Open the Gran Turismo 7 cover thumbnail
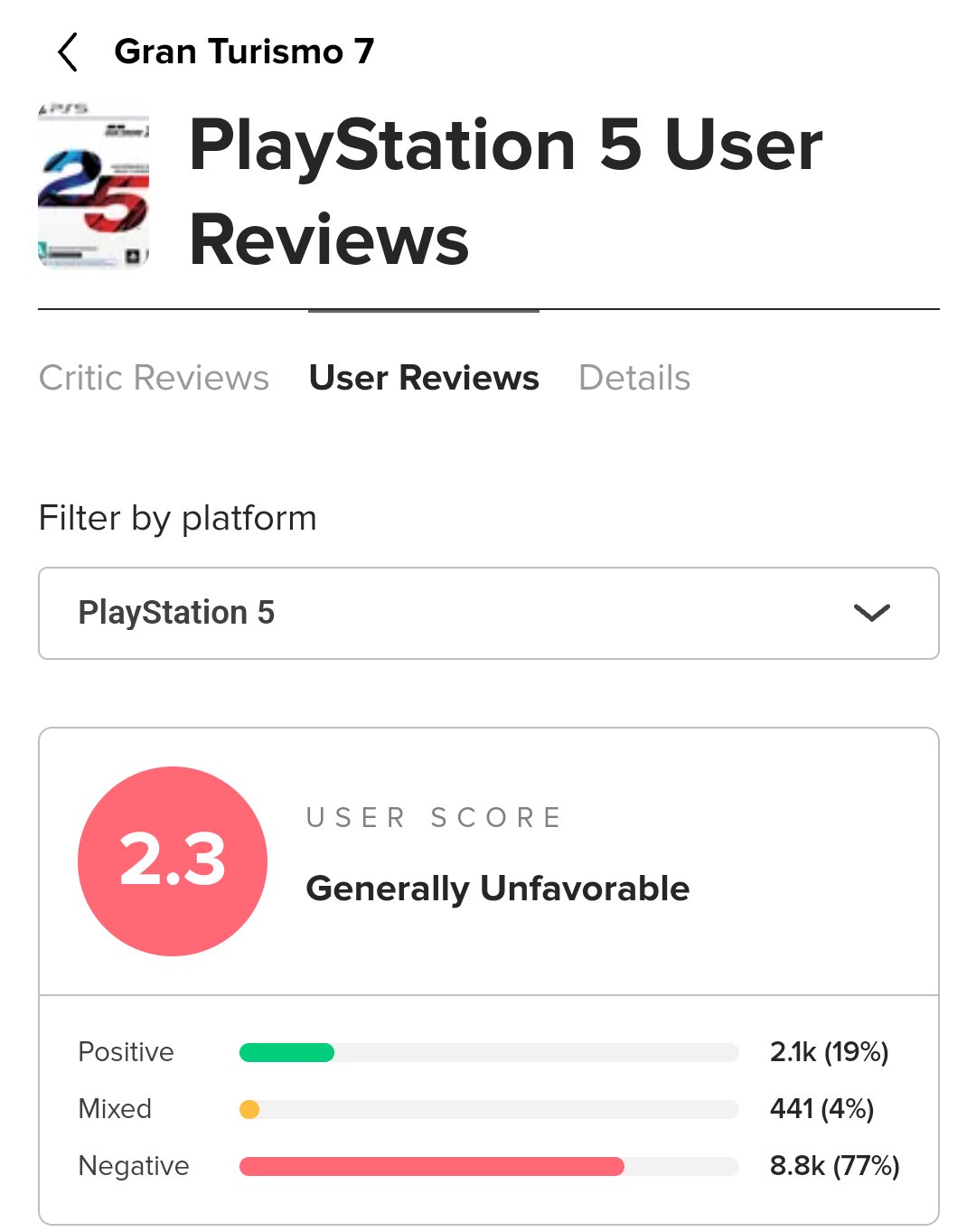976x1232 pixels. coord(93,187)
